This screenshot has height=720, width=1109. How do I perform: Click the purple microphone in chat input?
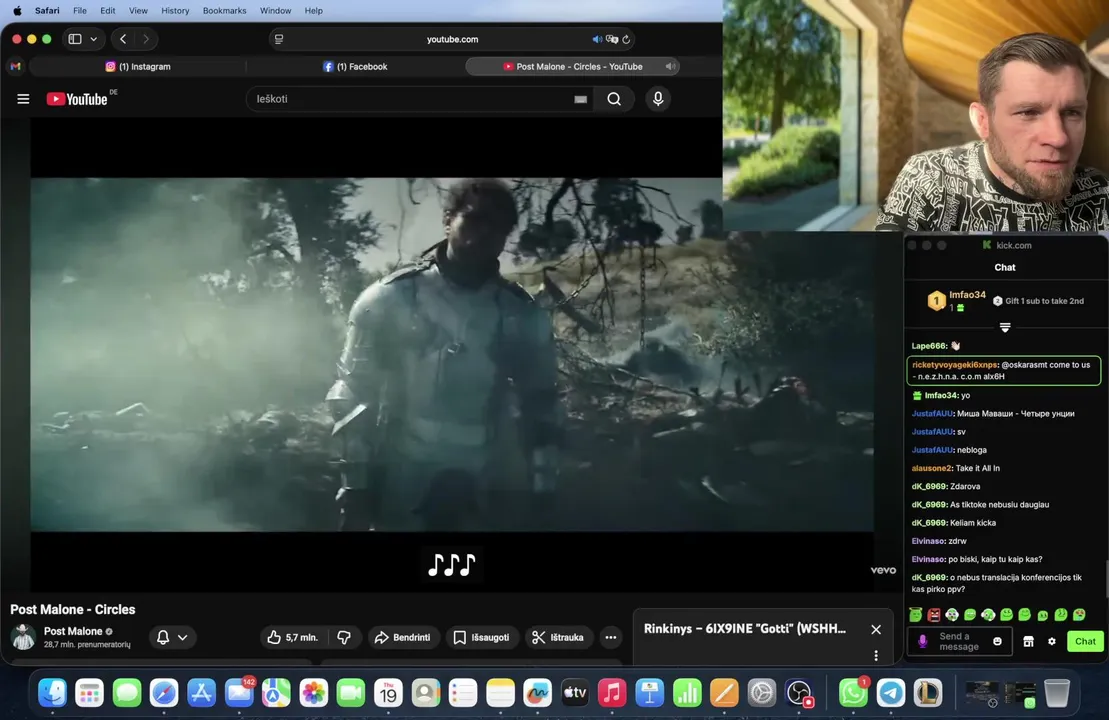[922, 641]
